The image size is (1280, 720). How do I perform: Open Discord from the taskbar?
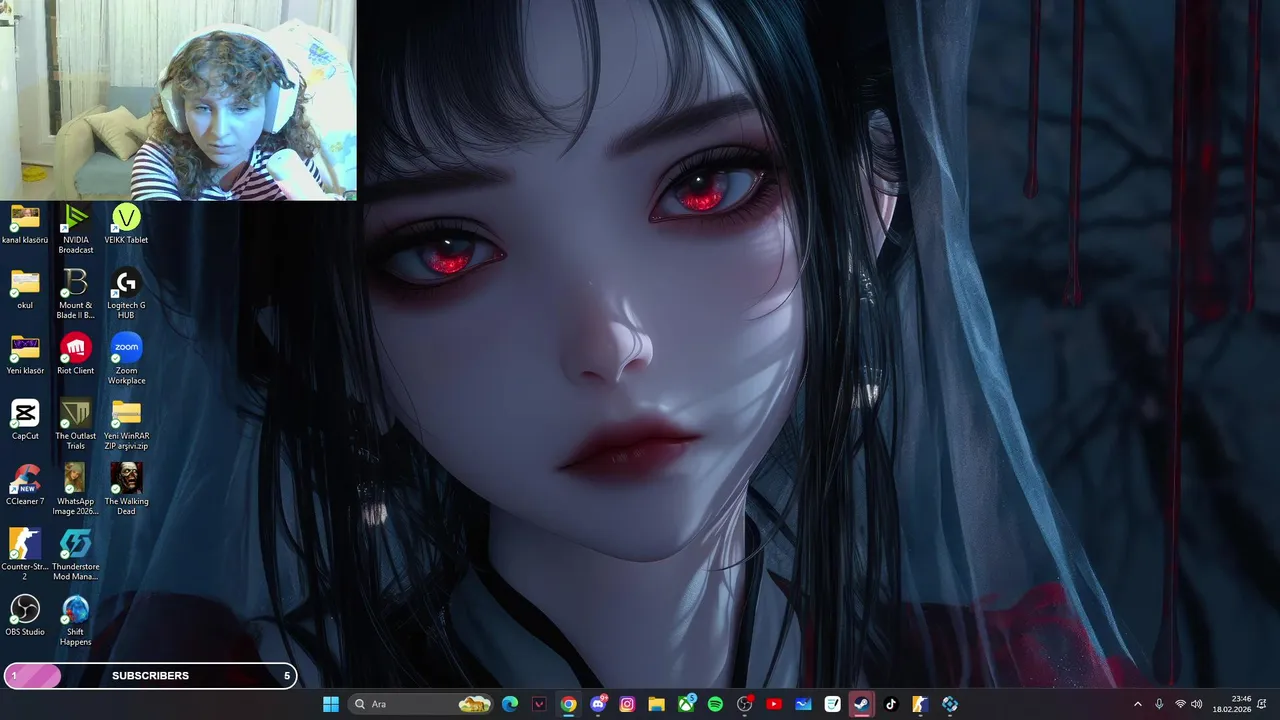coord(598,704)
